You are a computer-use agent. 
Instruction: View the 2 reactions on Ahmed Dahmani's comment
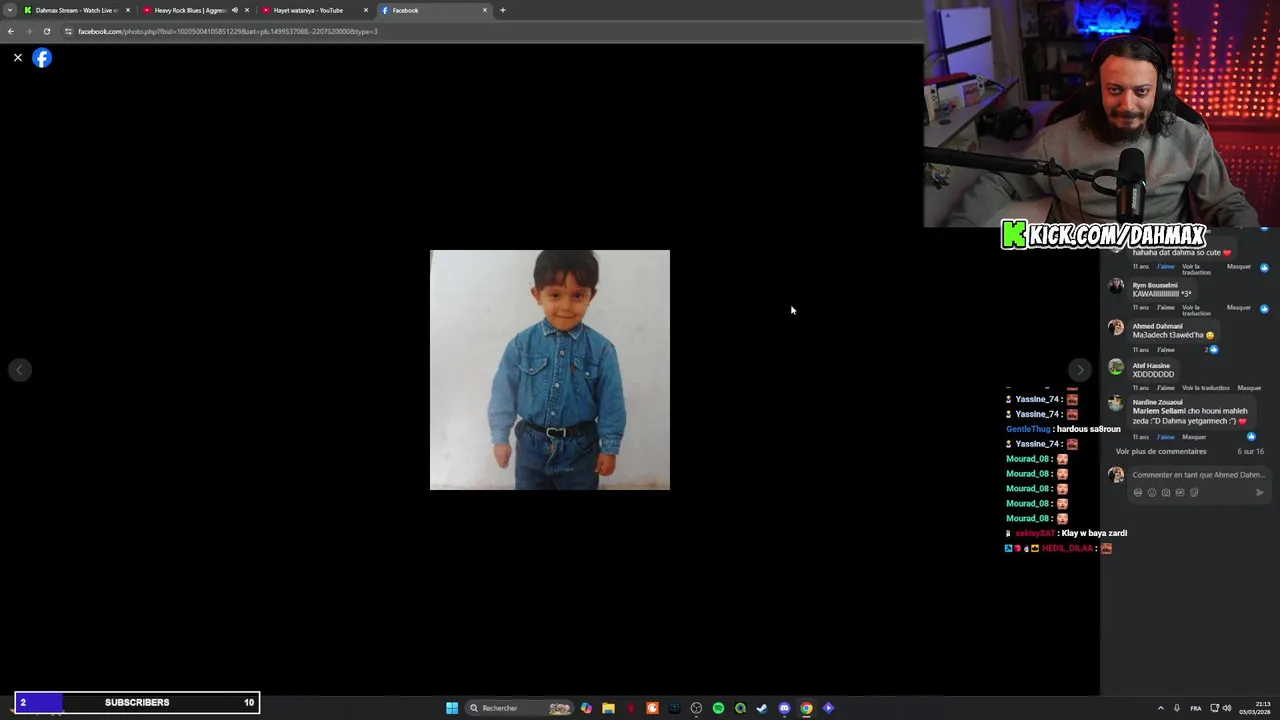coord(1211,350)
